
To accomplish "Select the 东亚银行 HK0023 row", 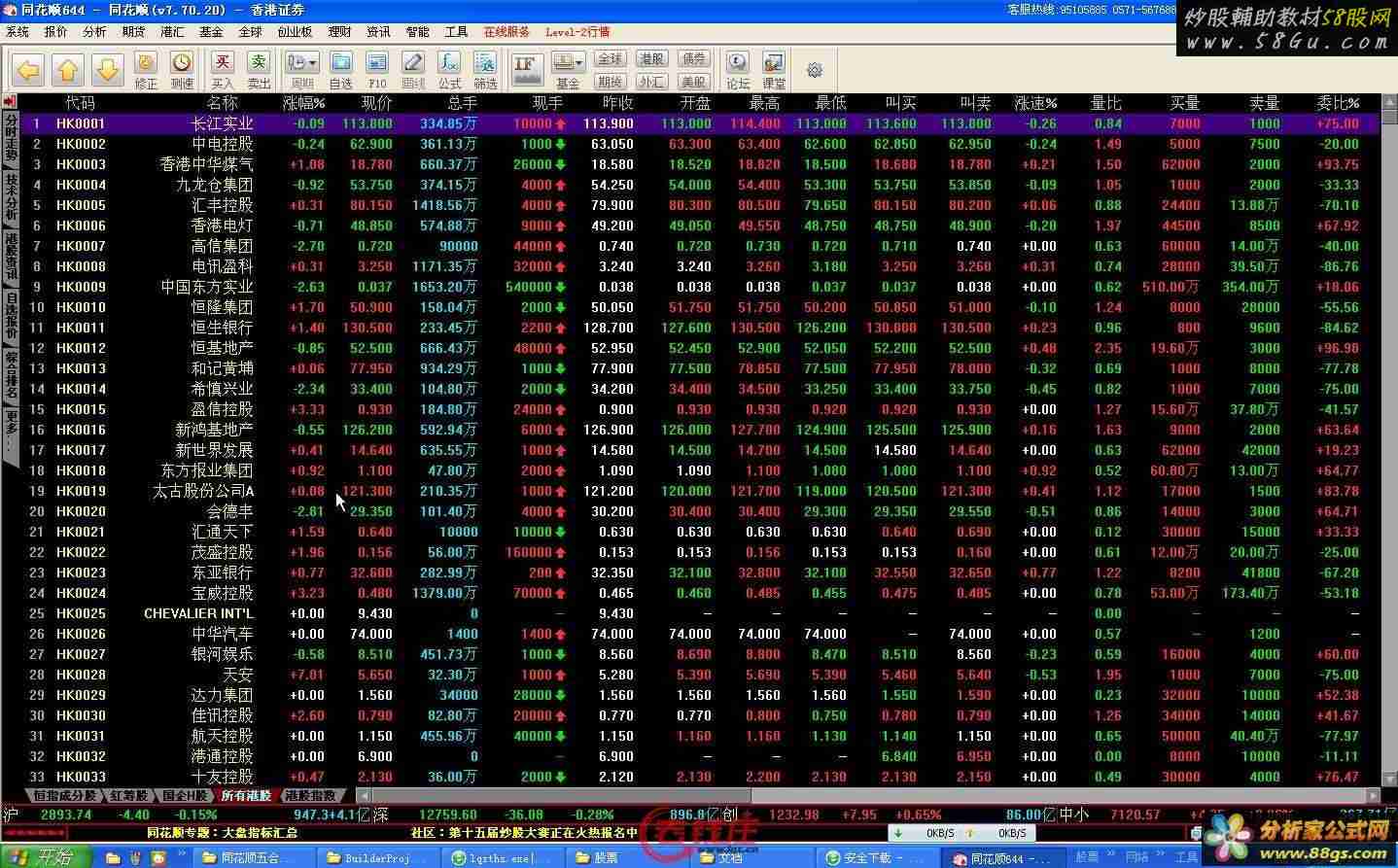I will point(699,573).
